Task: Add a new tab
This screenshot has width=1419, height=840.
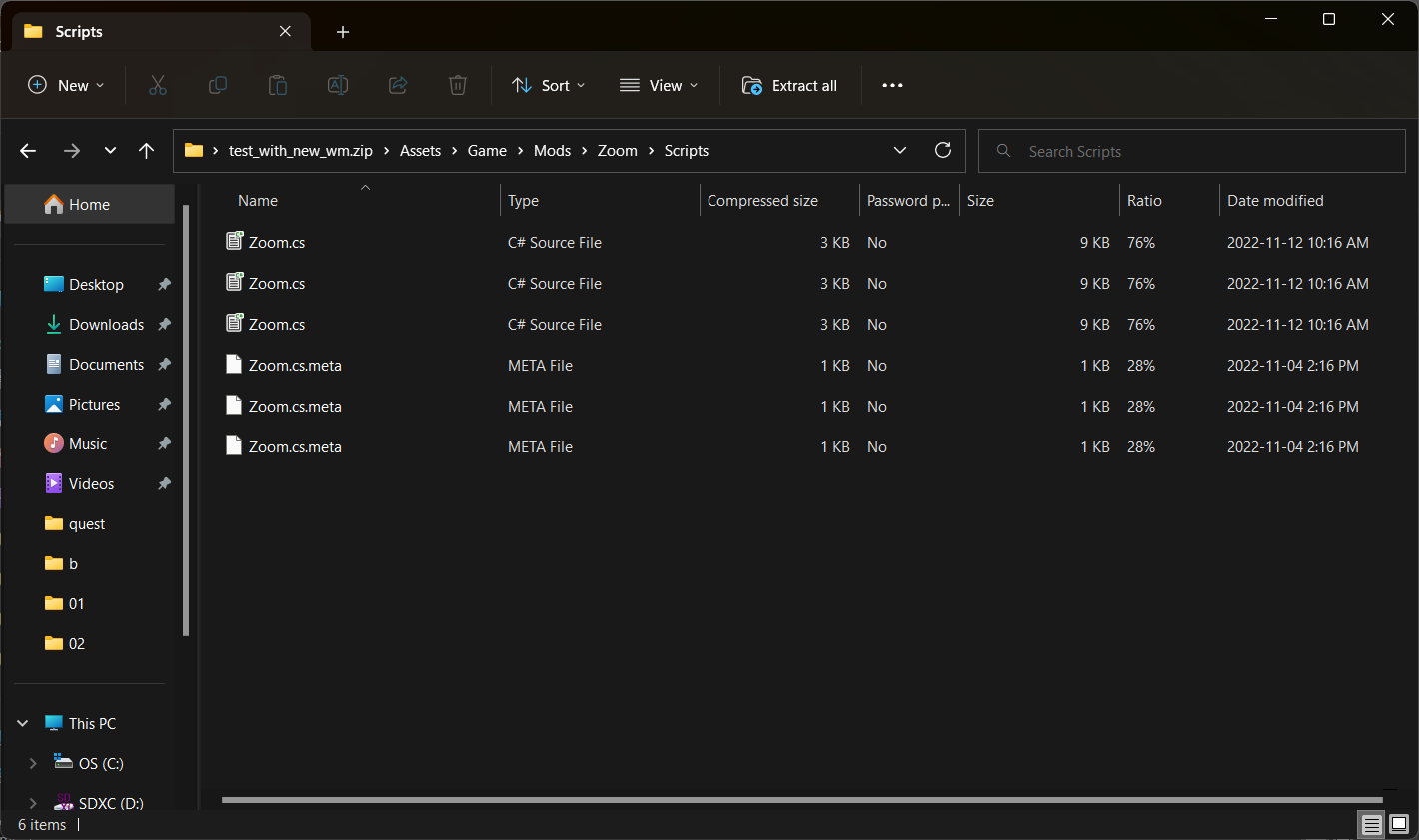Action: 343,32
